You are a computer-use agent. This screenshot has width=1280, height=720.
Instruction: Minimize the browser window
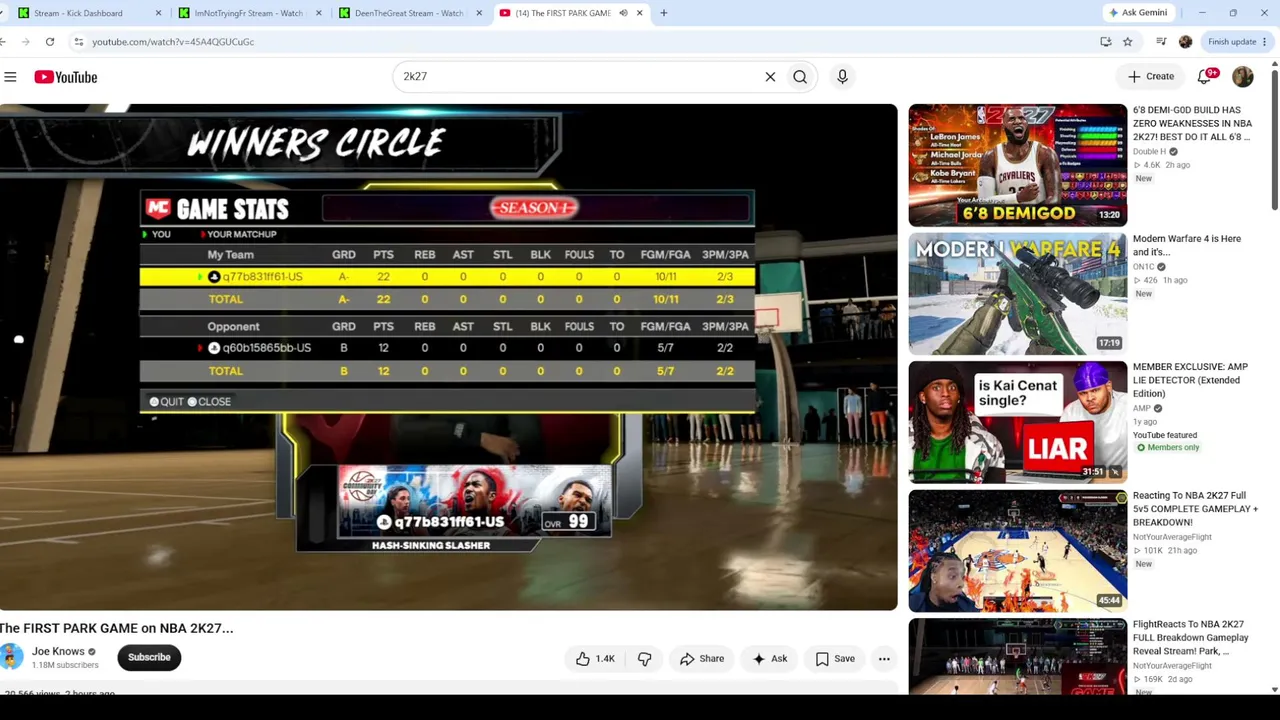(x=1202, y=13)
